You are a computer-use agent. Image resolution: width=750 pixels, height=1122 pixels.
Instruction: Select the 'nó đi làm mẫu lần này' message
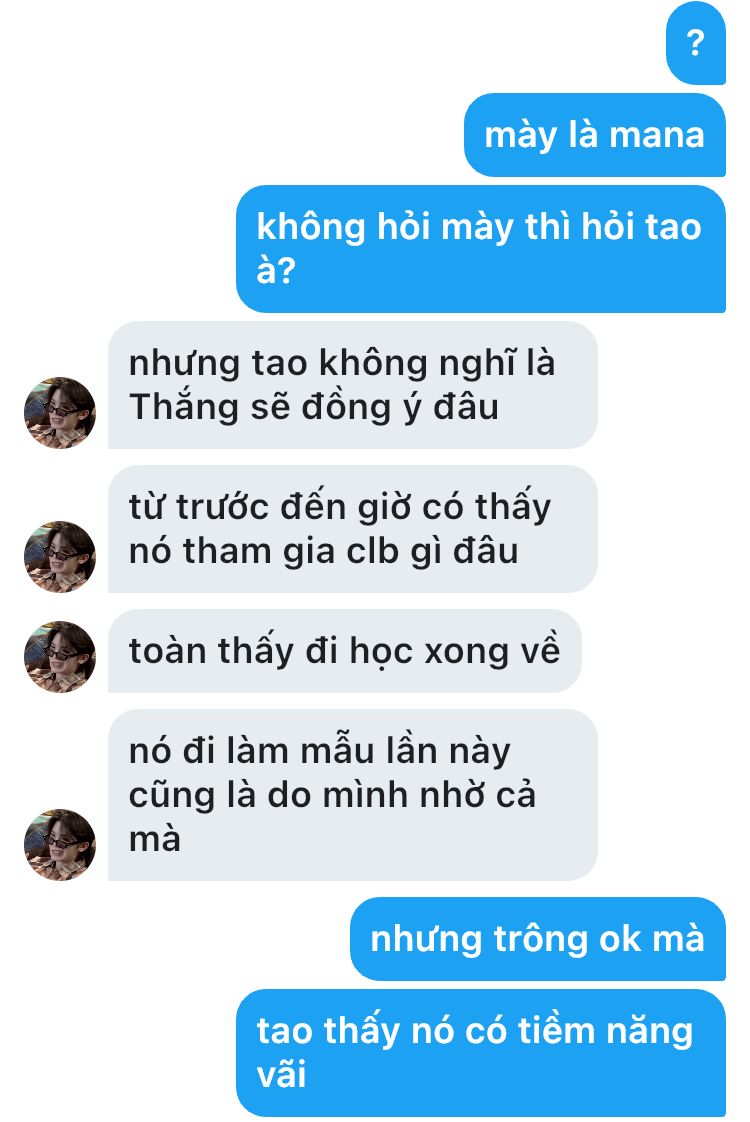click(353, 795)
